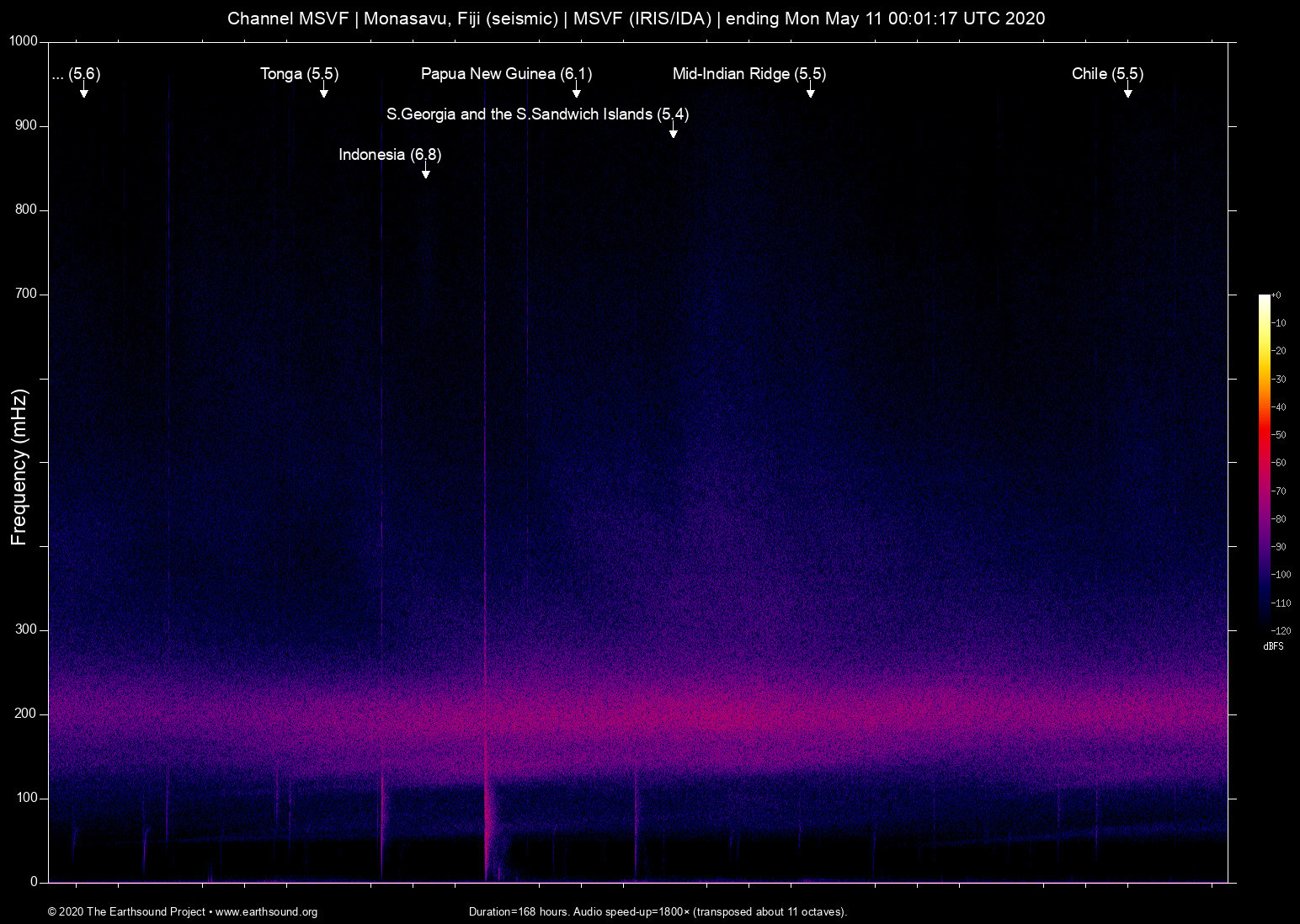
Task: Click the 'Frequency (mHz)' axis label
Action: pos(19,467)
